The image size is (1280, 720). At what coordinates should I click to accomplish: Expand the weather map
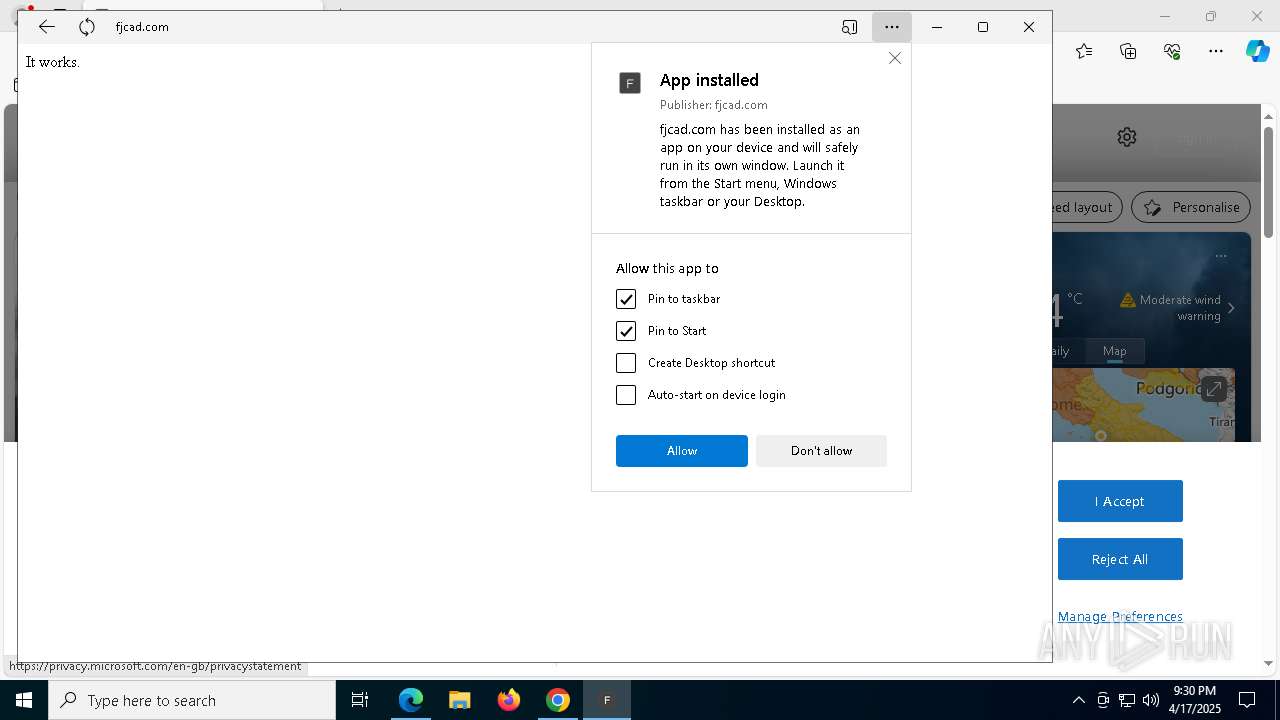point(1214,388)
